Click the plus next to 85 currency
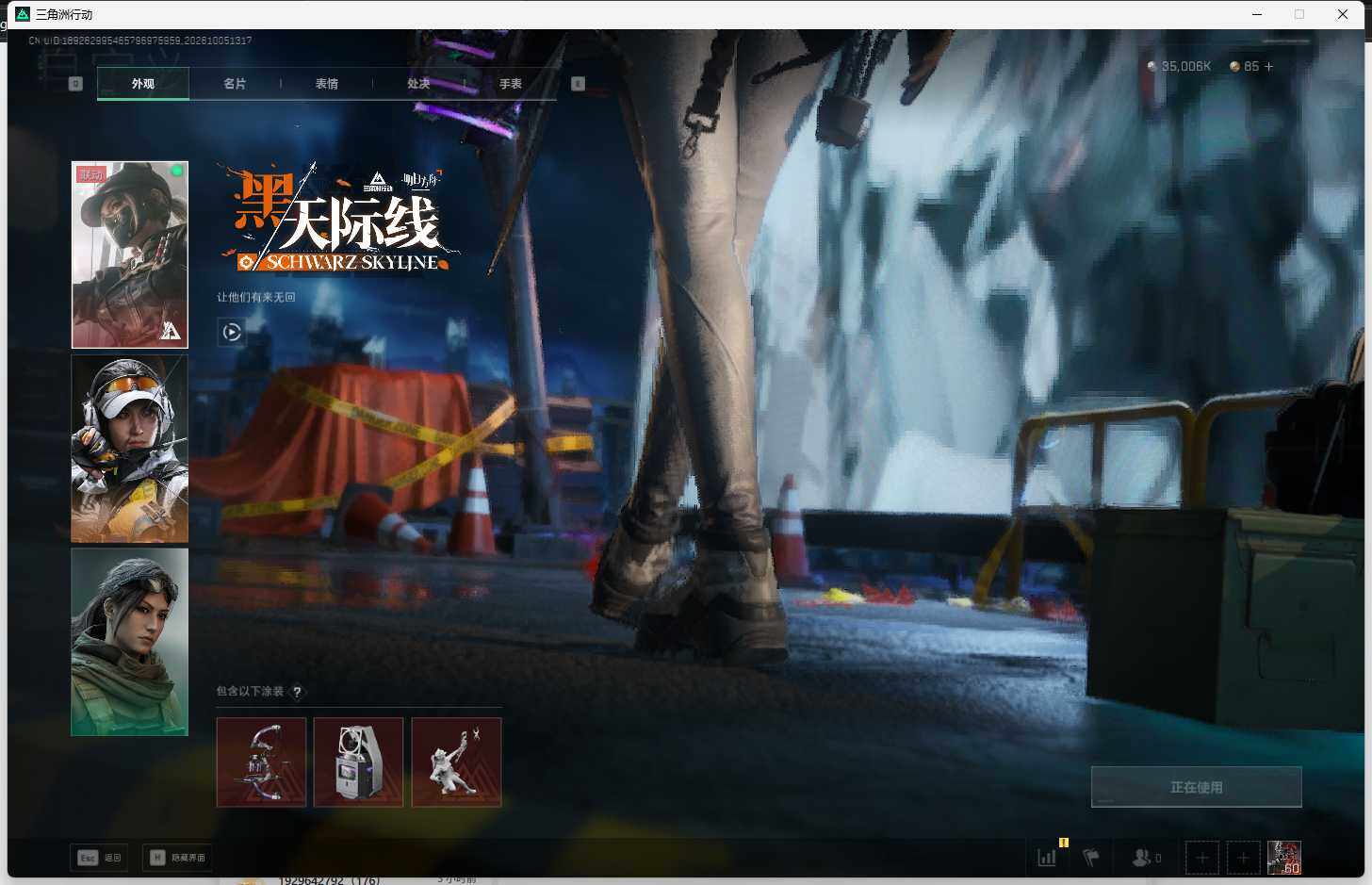The image size is (1372, 885). coord(1269,67)
